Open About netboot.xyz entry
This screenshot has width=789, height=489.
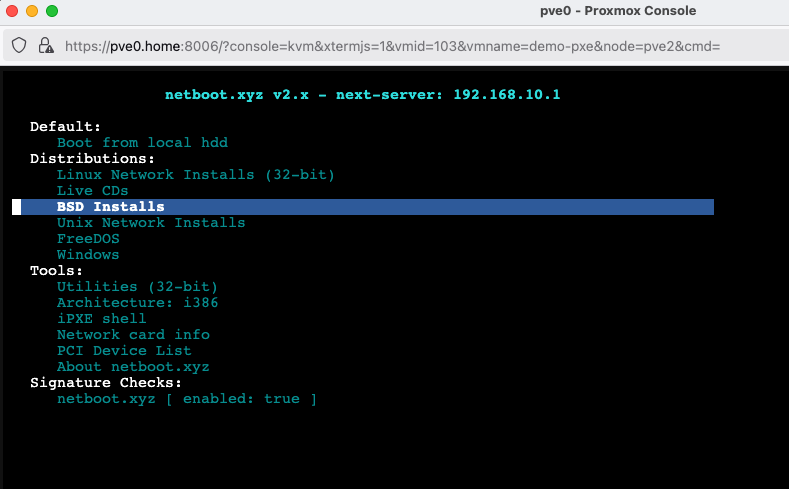tap(133, 367)
